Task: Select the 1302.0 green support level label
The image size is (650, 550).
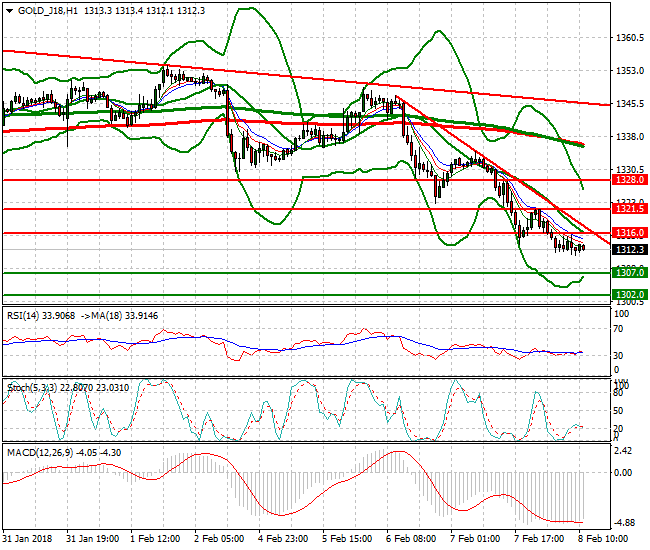Action: tap(630, 295)
